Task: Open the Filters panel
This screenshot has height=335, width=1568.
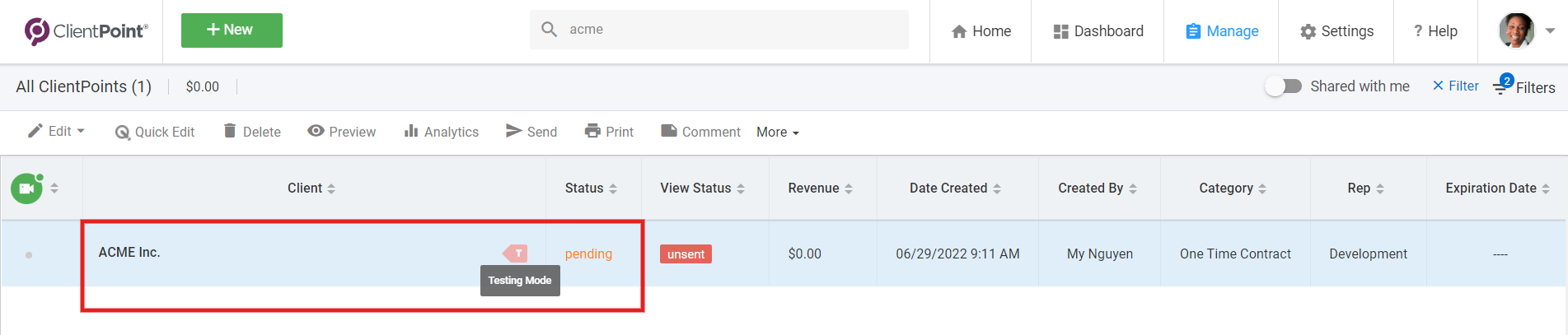Action: coord(1524,86)
